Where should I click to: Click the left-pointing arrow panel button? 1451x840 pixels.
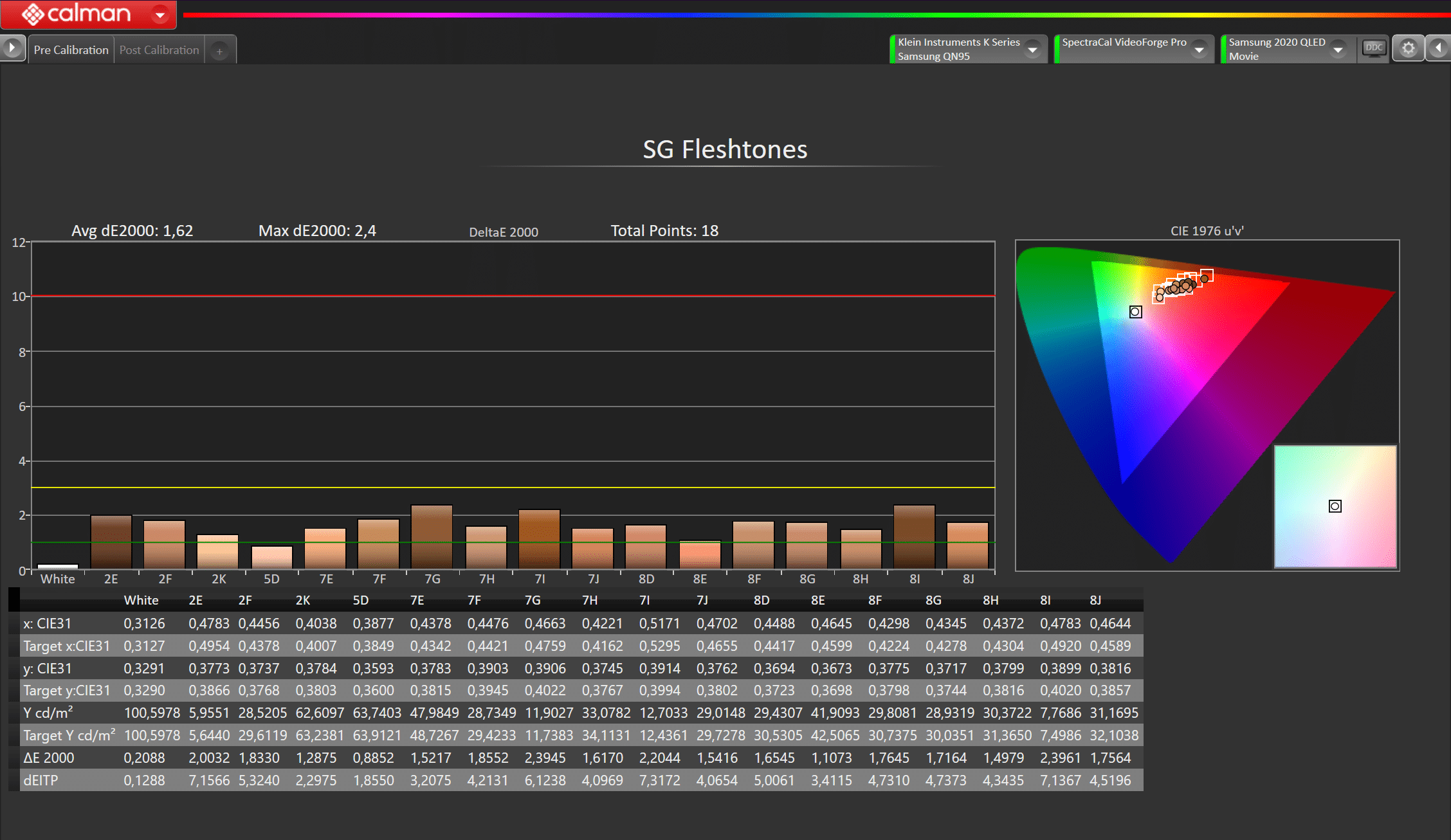1438,48
